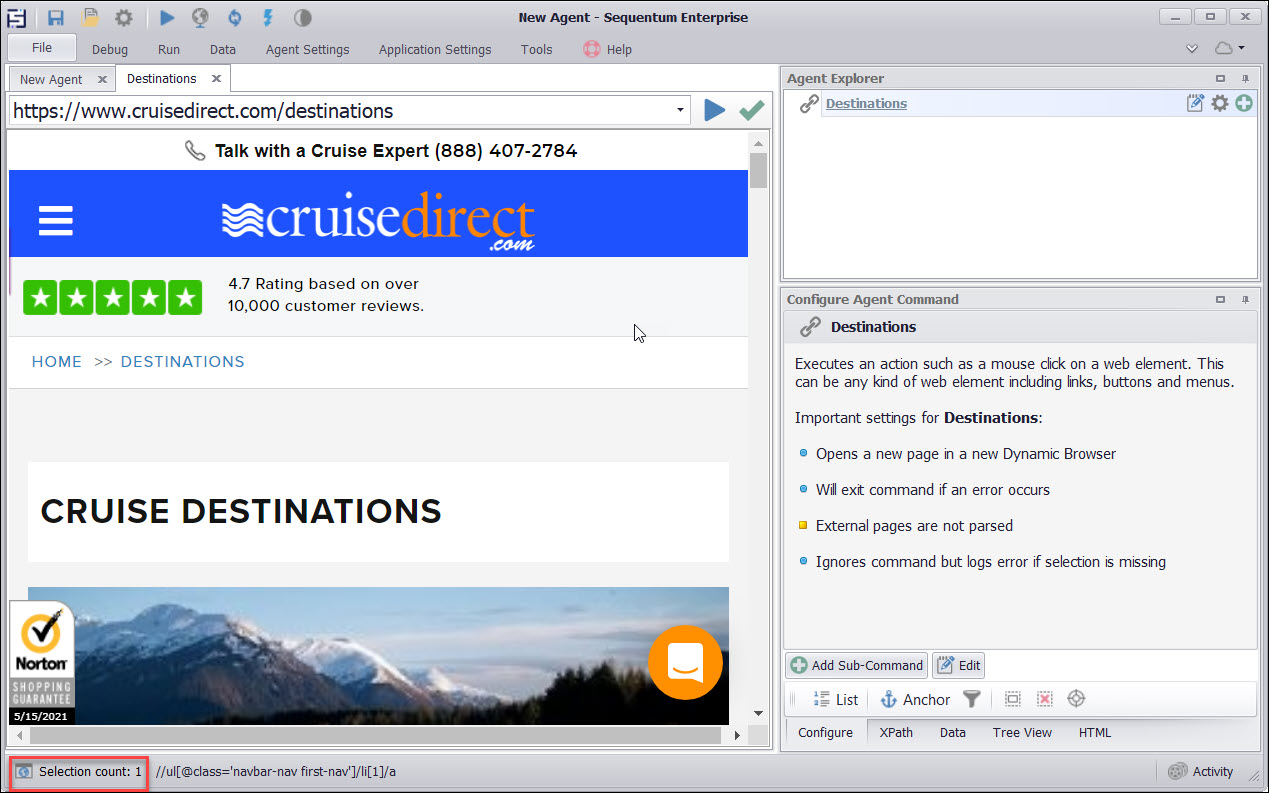
Task: Click the browser horizontal scrollbar
Action: pyautogui.click(x=370, y=735)
